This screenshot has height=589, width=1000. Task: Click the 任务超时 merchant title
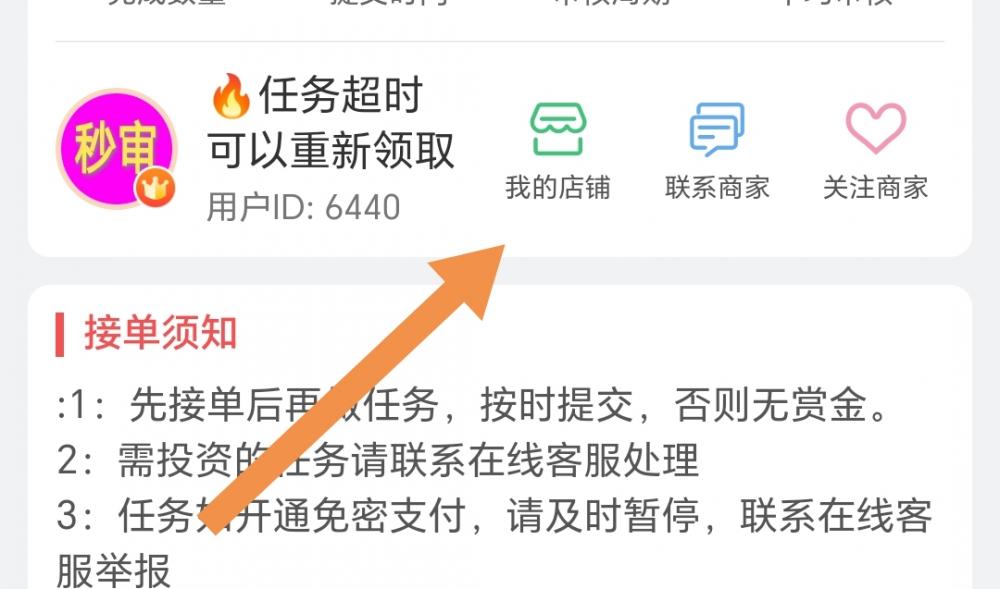click(341, 95)
